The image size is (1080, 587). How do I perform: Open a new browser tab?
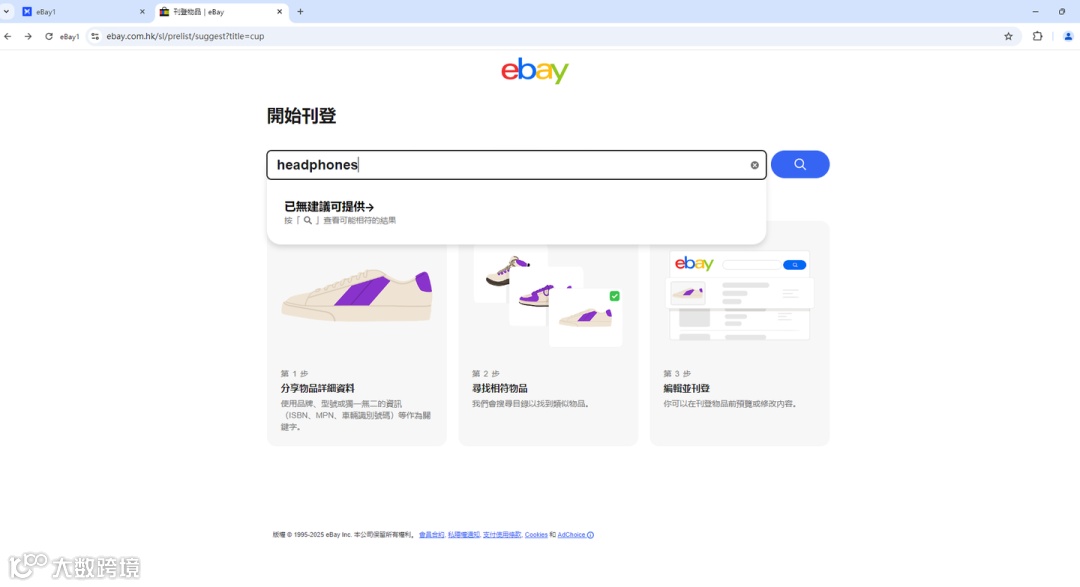coord(300,12)
